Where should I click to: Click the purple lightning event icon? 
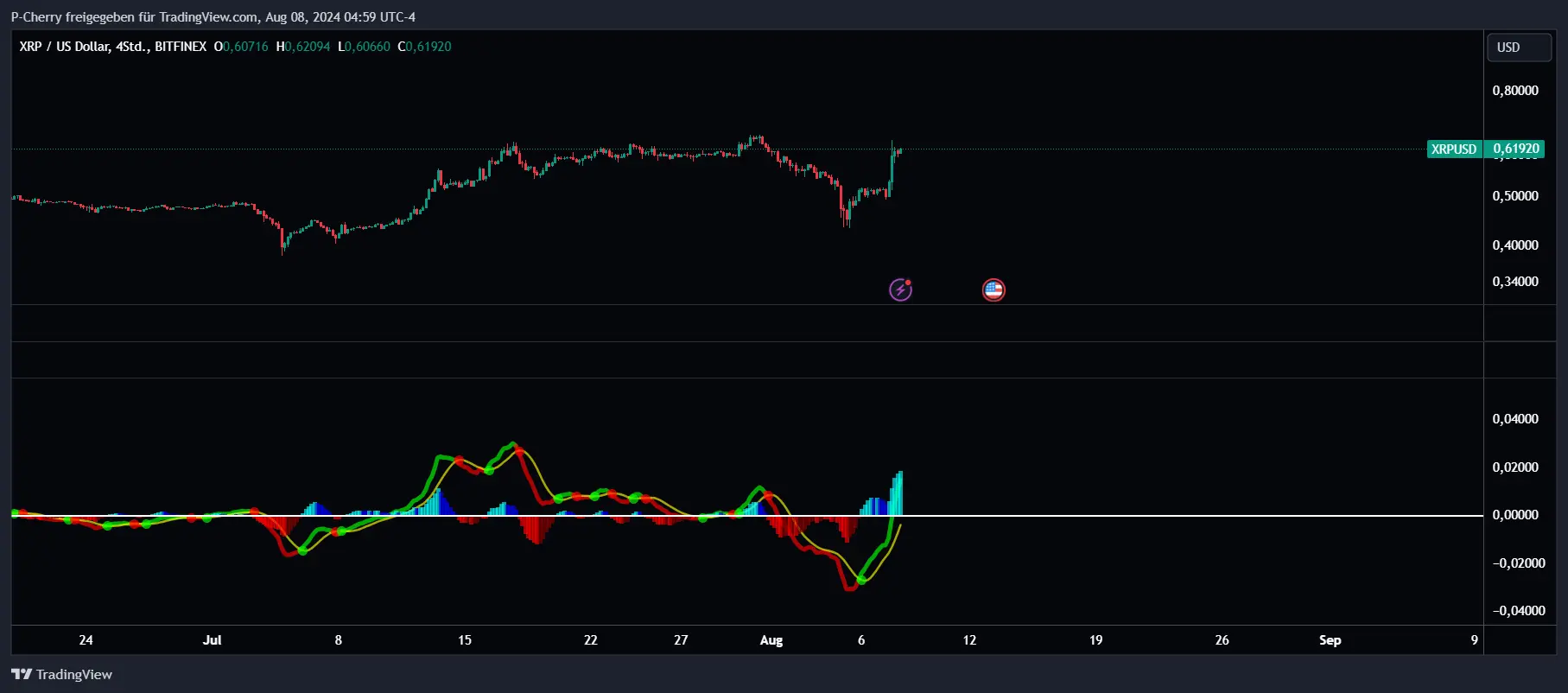point(900,289)
